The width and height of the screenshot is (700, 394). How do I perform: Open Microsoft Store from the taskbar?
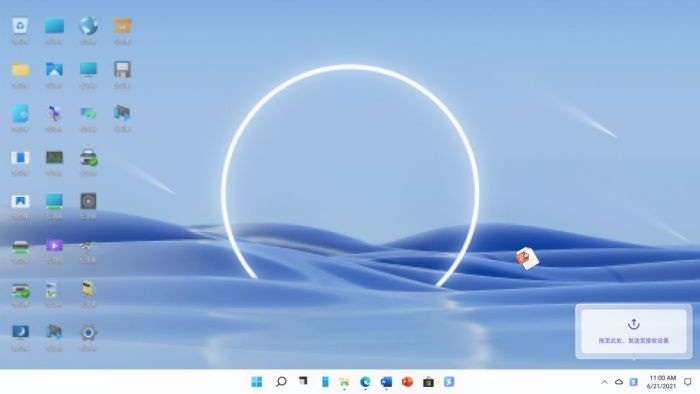428,382
